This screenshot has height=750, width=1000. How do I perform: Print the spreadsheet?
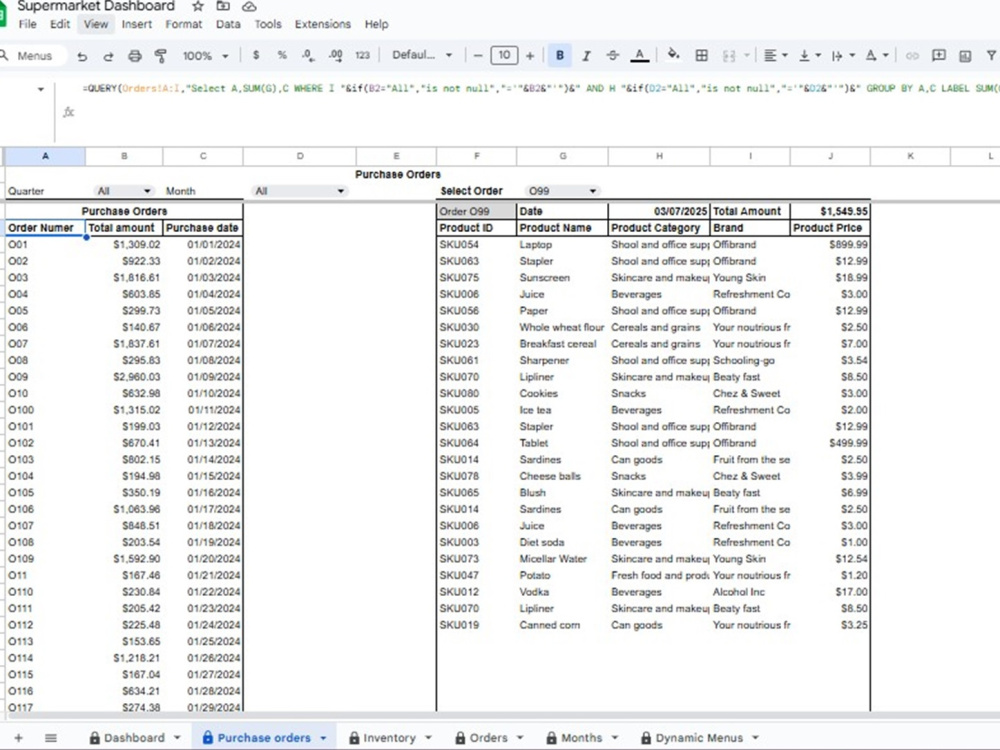[x=133, y=55]
